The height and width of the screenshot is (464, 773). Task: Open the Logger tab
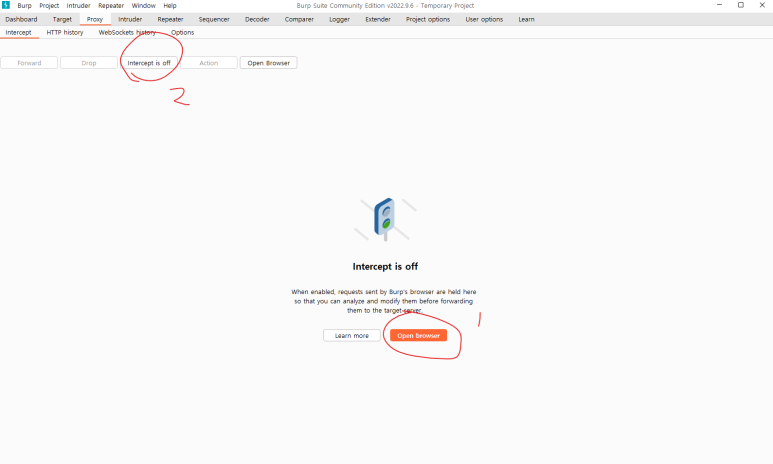tap(340, 19)
